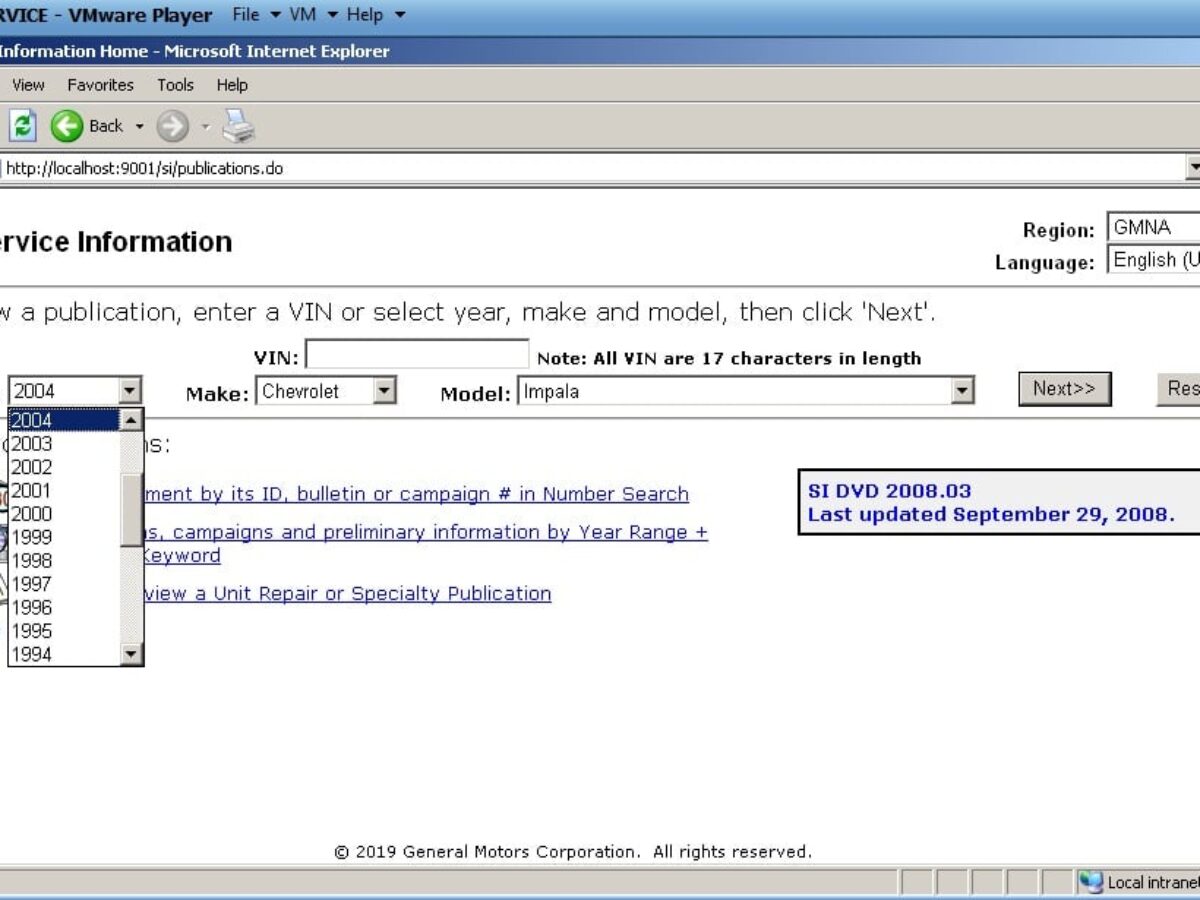
Task: Open the Make dropdown showing Chevrolet
Action: (x=384, y=391)
